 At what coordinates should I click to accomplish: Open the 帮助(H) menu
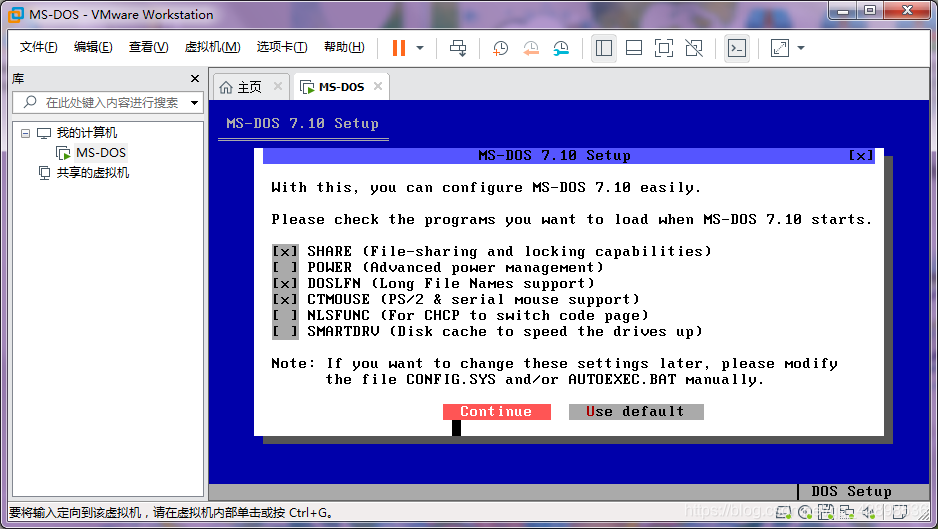coord(344,47)
